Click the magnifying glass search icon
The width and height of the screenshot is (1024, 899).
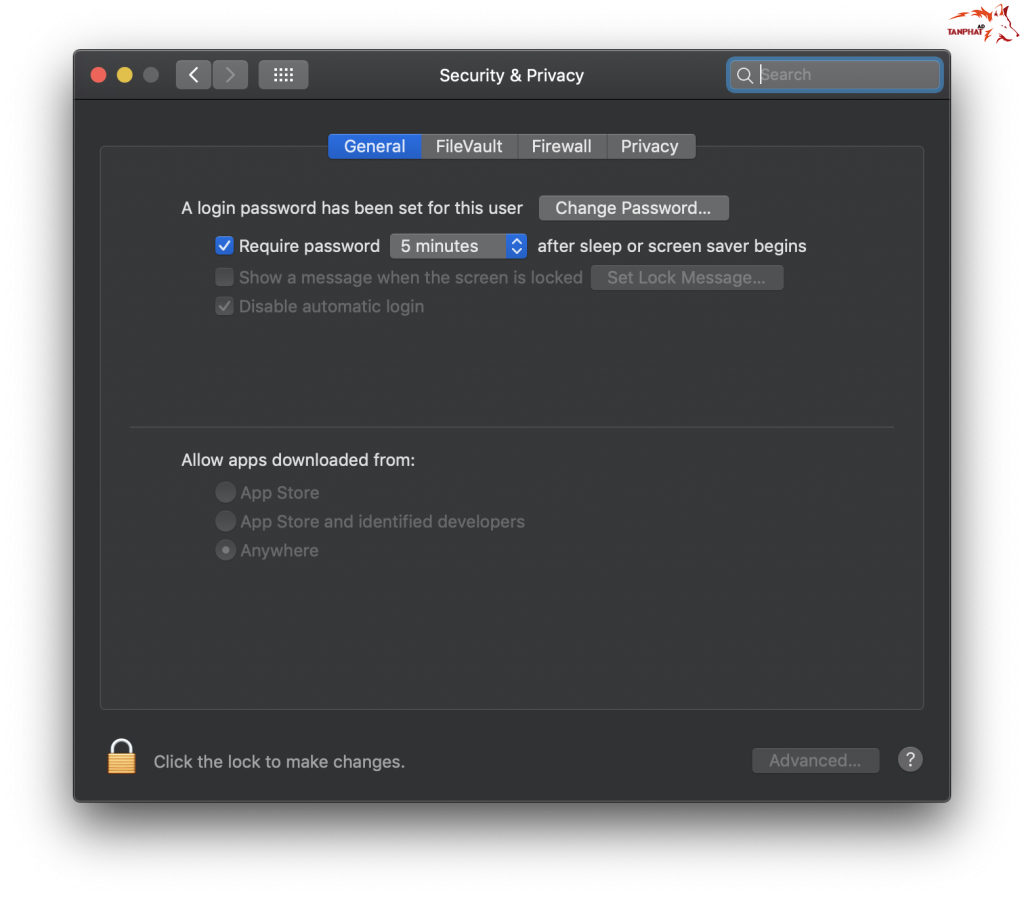click(744, 76)
